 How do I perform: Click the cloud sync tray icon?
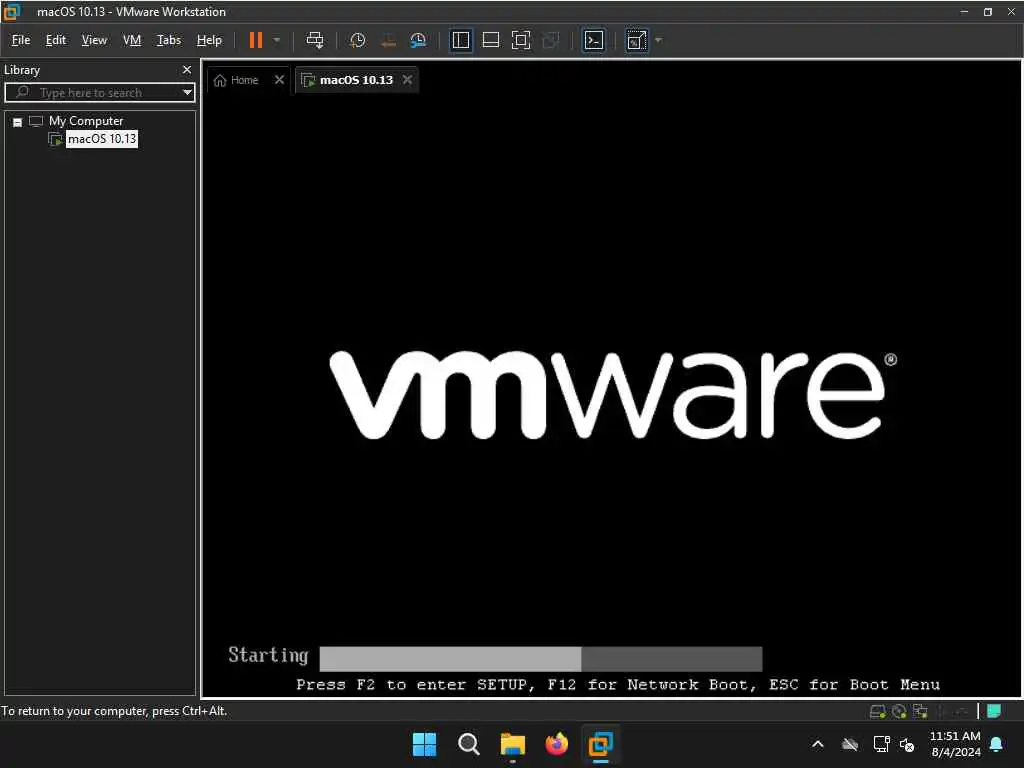click(850, 744)
